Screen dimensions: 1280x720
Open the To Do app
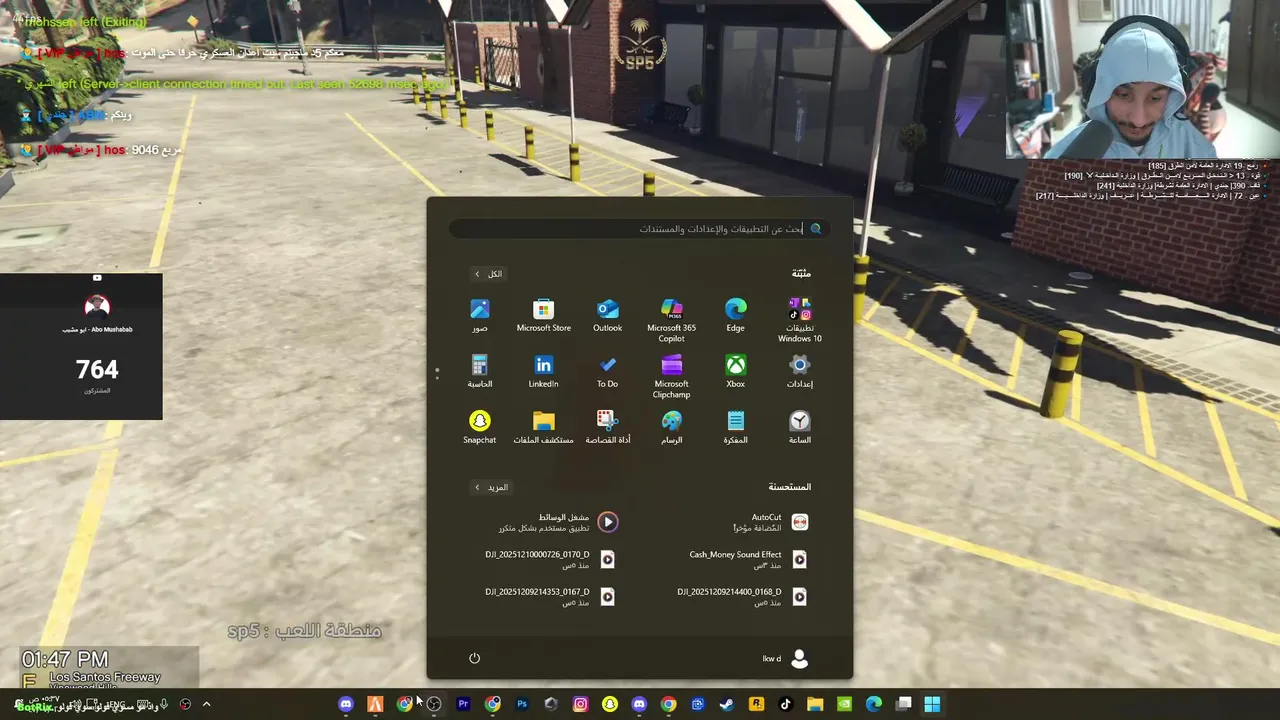coord(608,371)
